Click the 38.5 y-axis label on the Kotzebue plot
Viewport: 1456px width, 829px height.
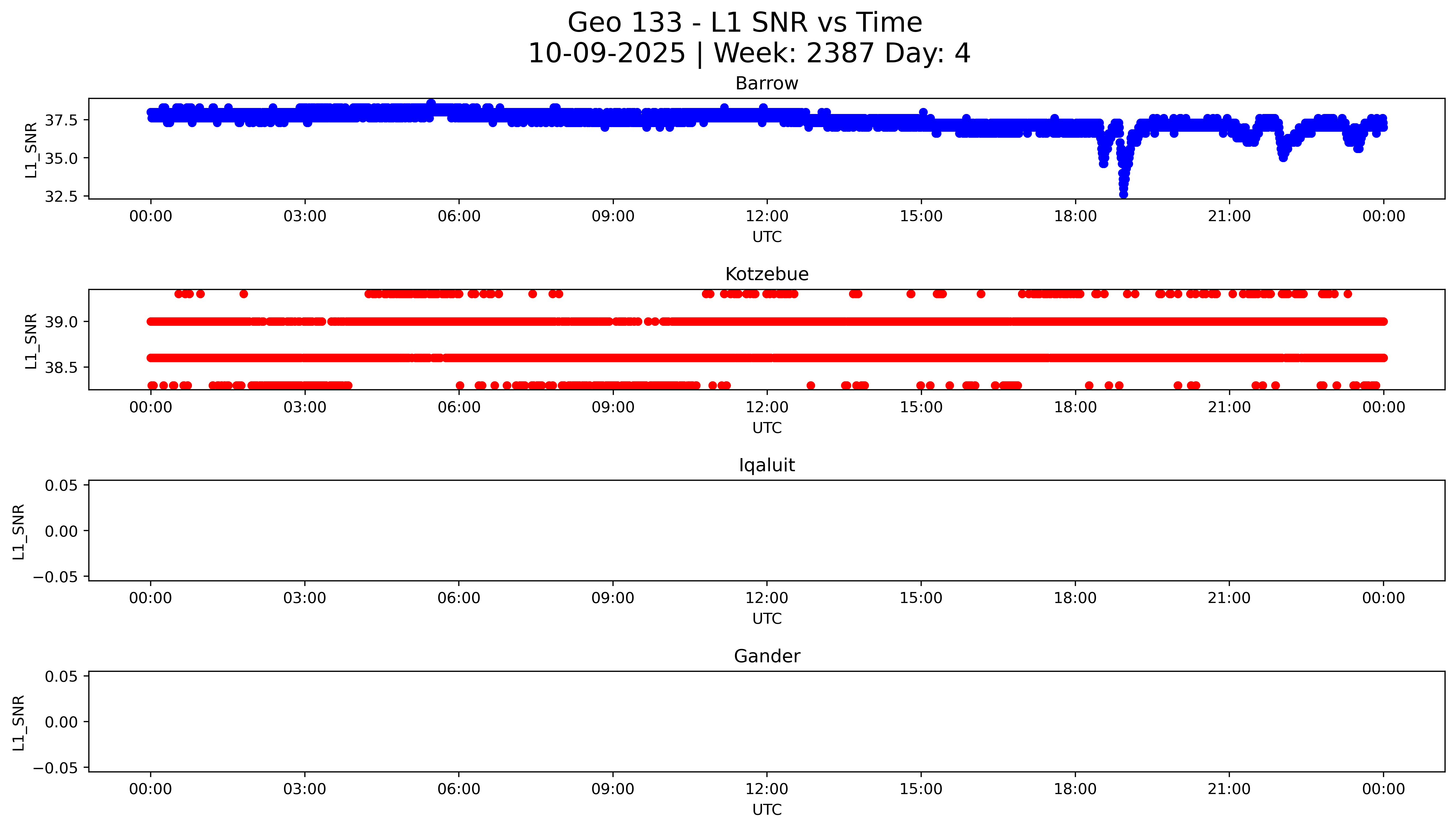62,368
